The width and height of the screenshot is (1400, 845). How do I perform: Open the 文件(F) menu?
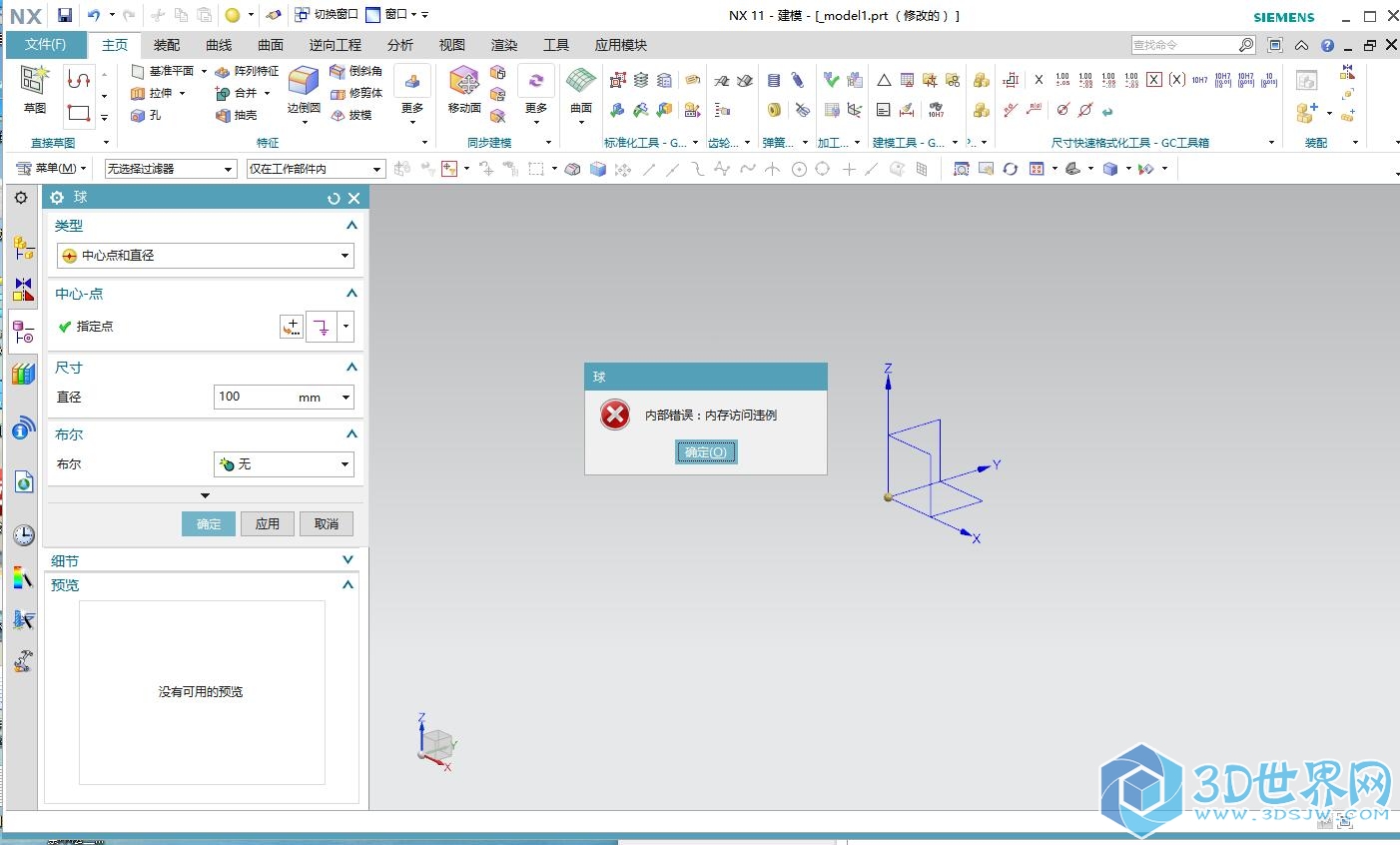[x=46, y=45]
